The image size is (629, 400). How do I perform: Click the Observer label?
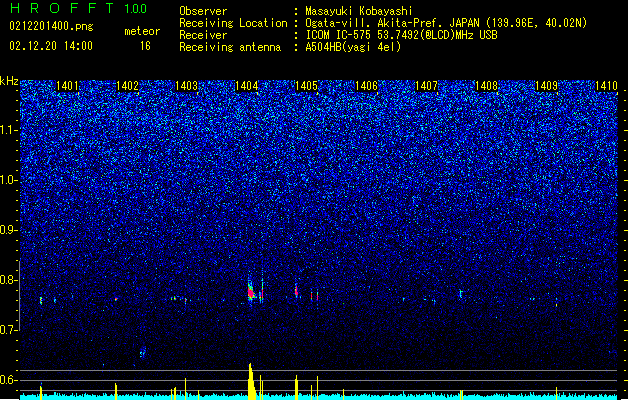click(x=203, y=11)
